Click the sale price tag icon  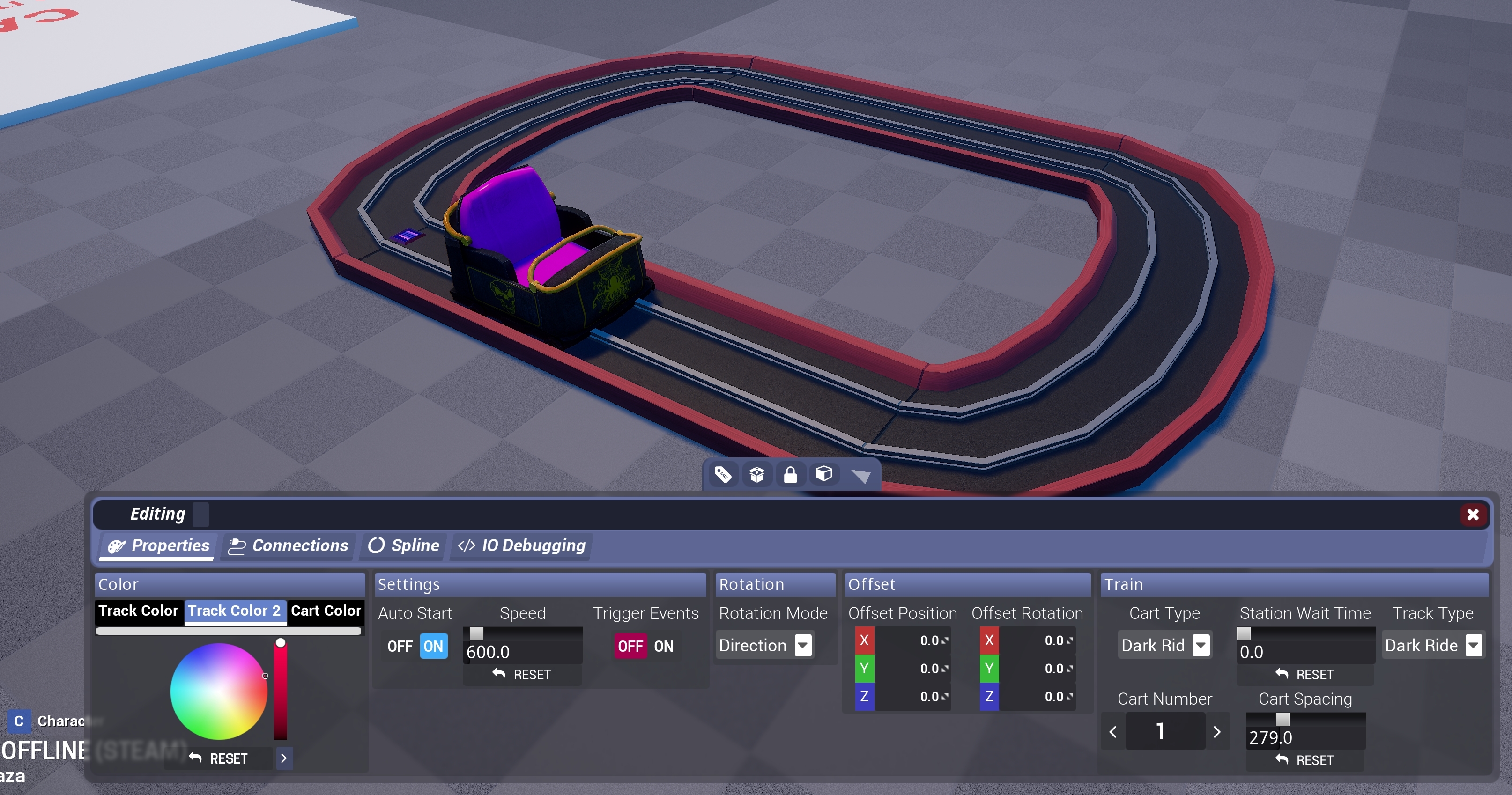tap(723, 474)
